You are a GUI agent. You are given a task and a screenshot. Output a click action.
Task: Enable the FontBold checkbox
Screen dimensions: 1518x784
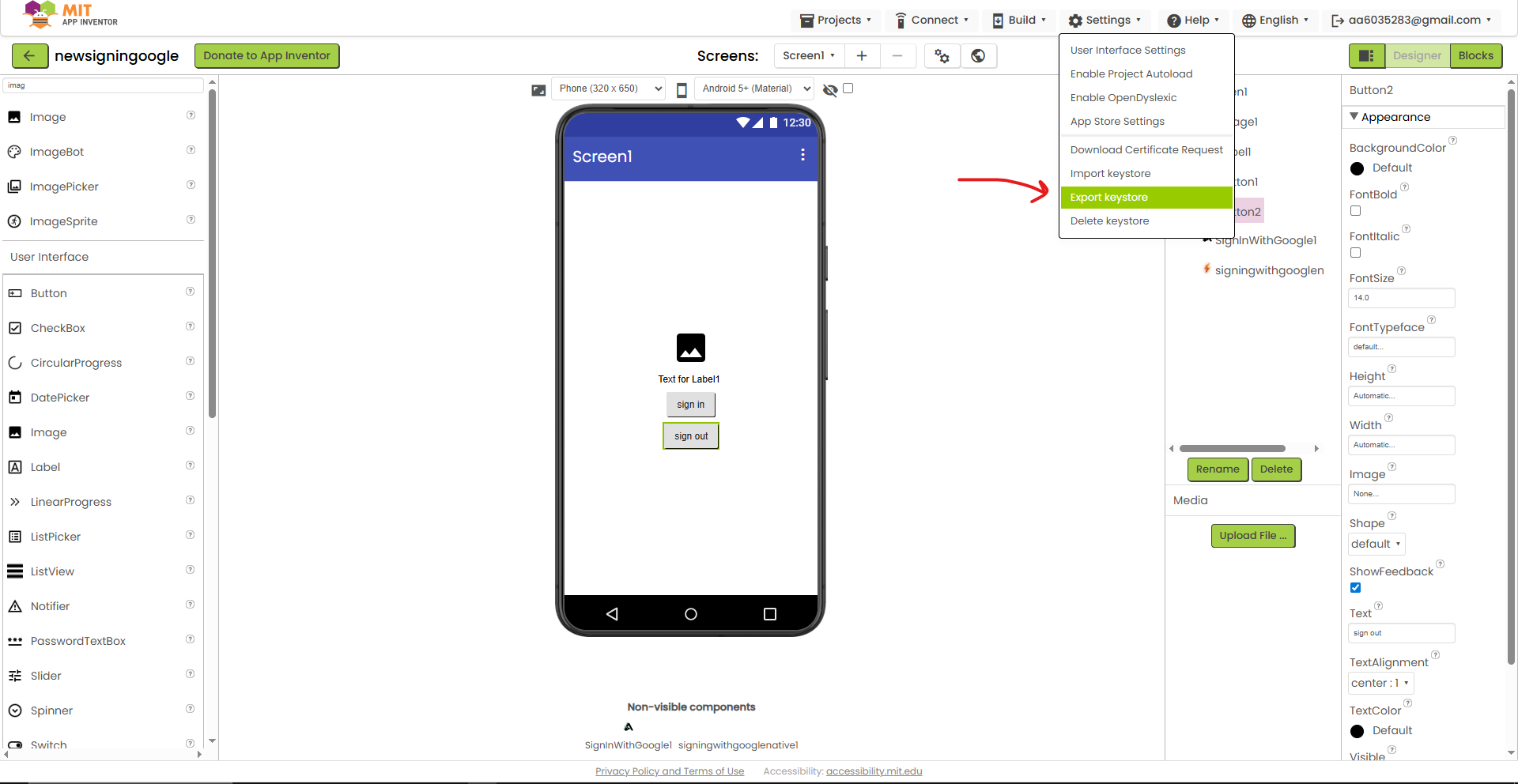(x=1356, y=211)
